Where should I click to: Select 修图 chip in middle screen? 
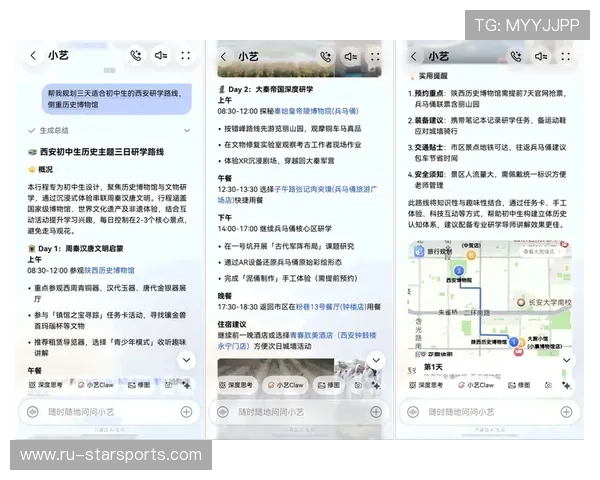(329, 385)
